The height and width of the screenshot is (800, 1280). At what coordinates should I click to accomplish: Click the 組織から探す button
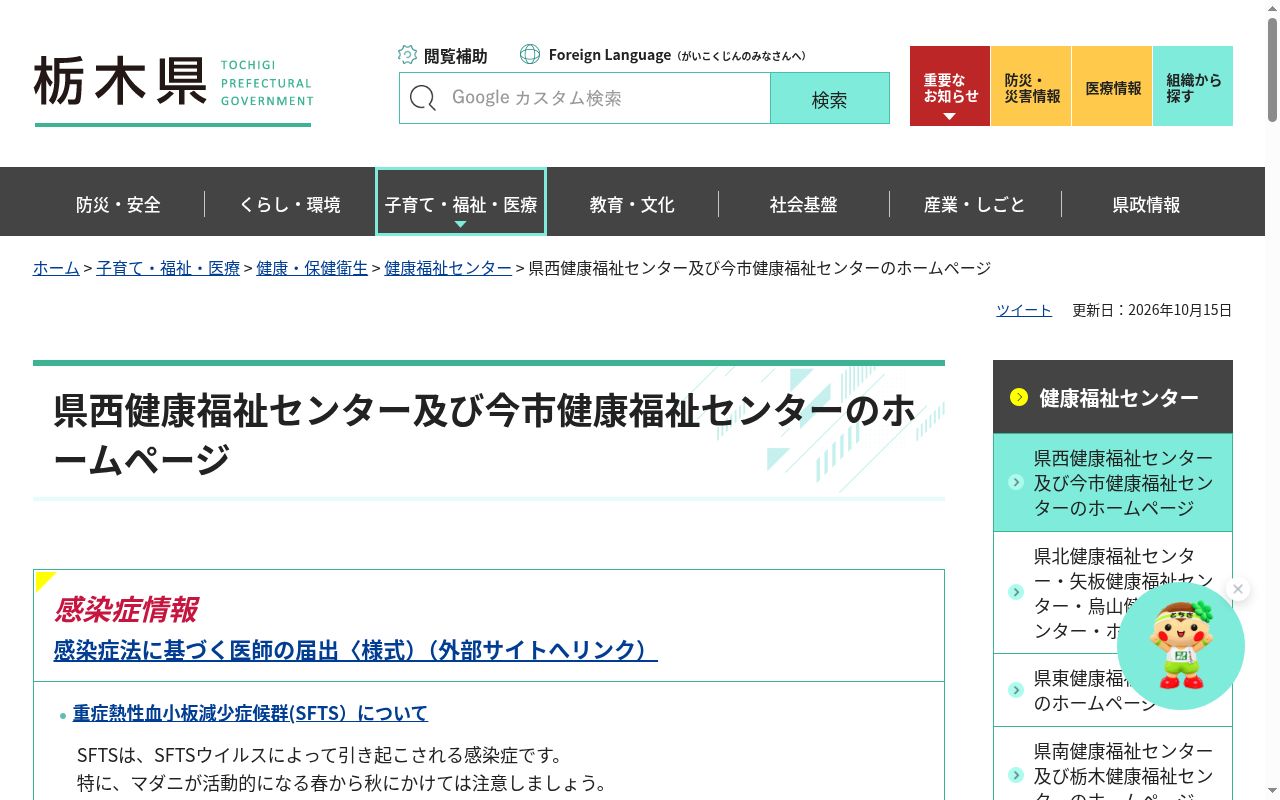pyautogui.click(x=1193, y=86)
